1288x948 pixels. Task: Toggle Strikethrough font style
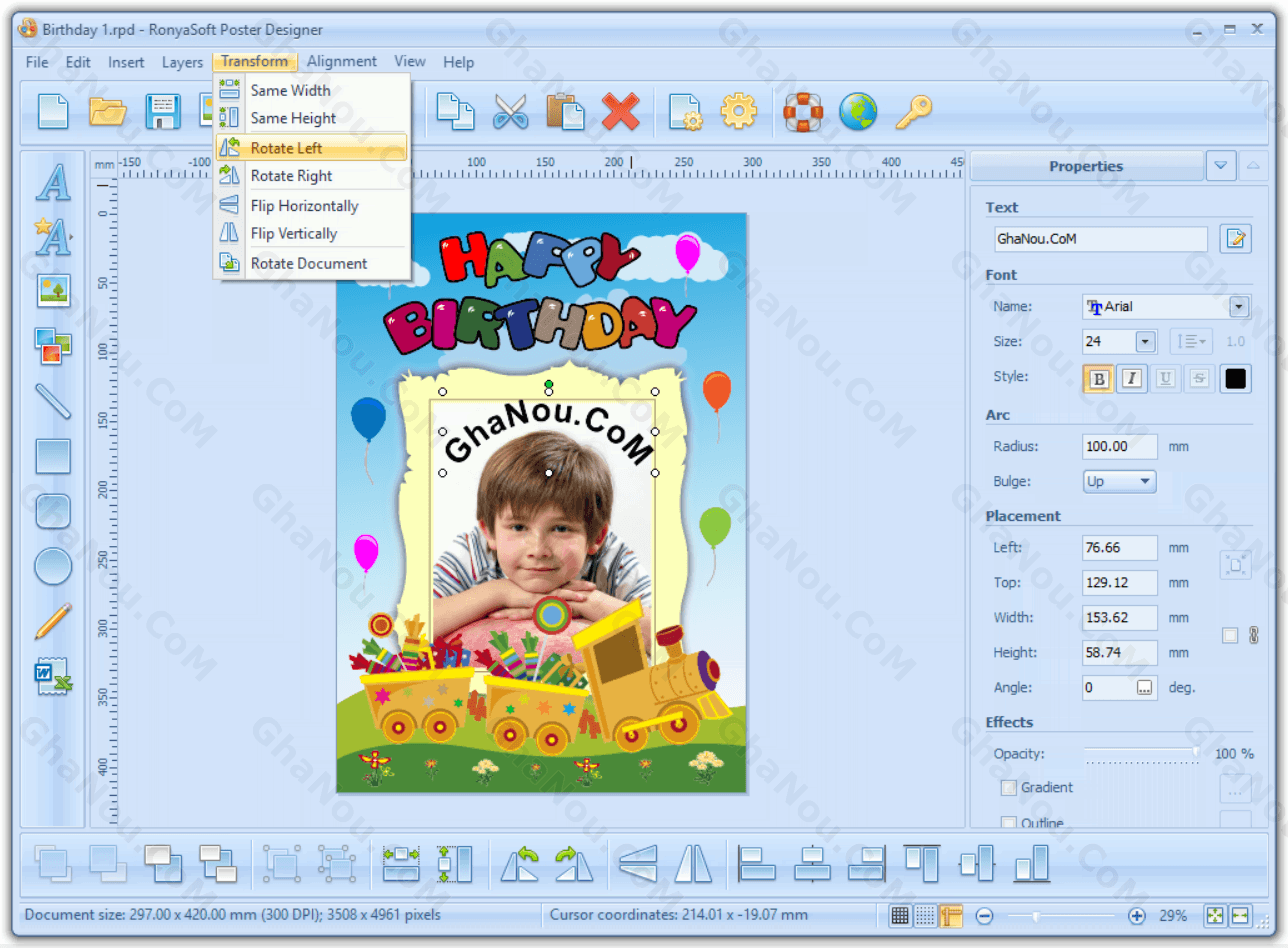pos(1198,378)
